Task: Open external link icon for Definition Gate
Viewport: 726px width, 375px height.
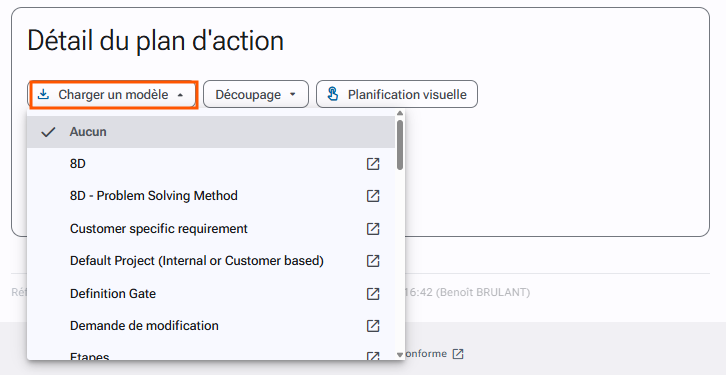Action: (x=373, y=294)
